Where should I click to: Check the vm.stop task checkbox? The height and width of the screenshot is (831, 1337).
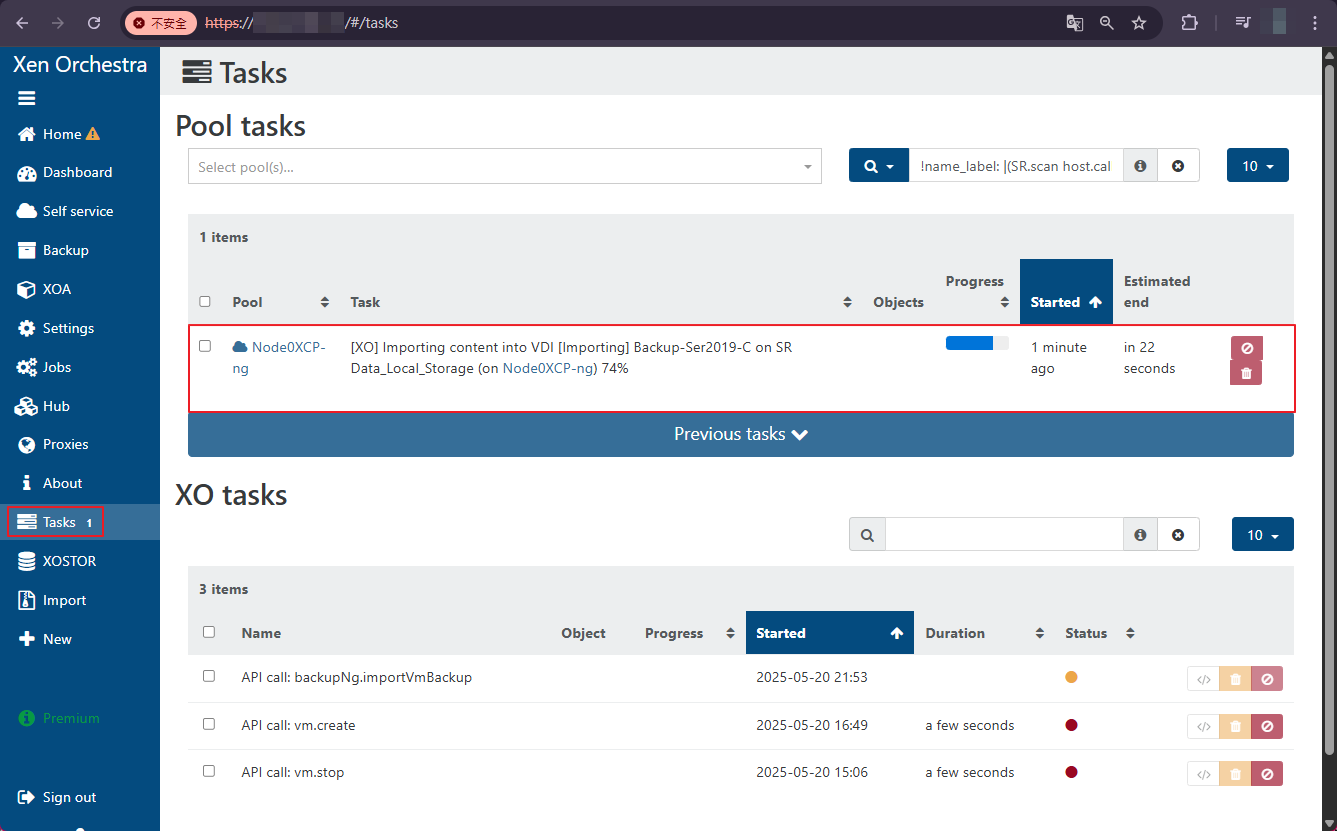click(209, 771)
